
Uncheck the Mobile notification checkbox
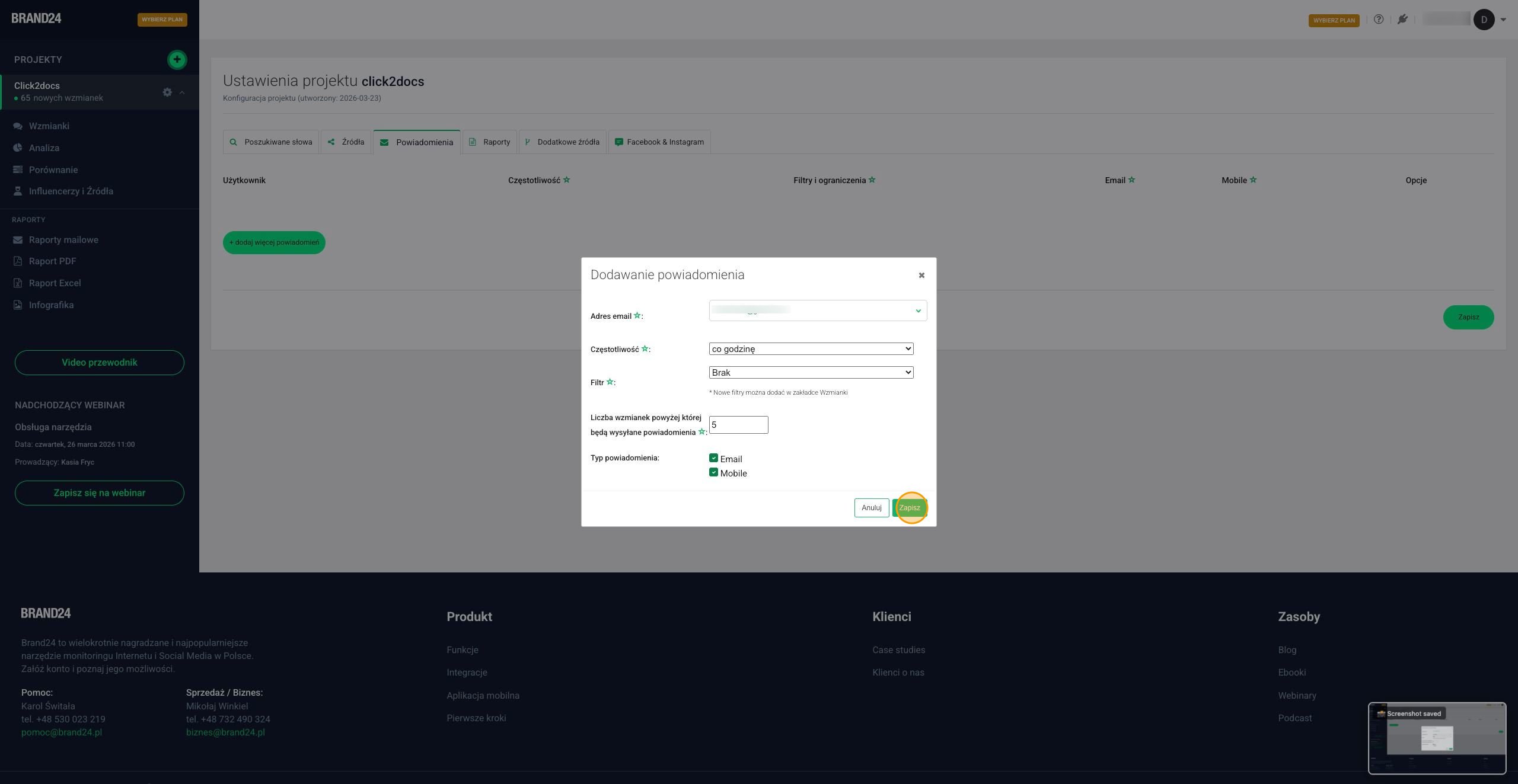pyautogui.click(x=713, y=472)
